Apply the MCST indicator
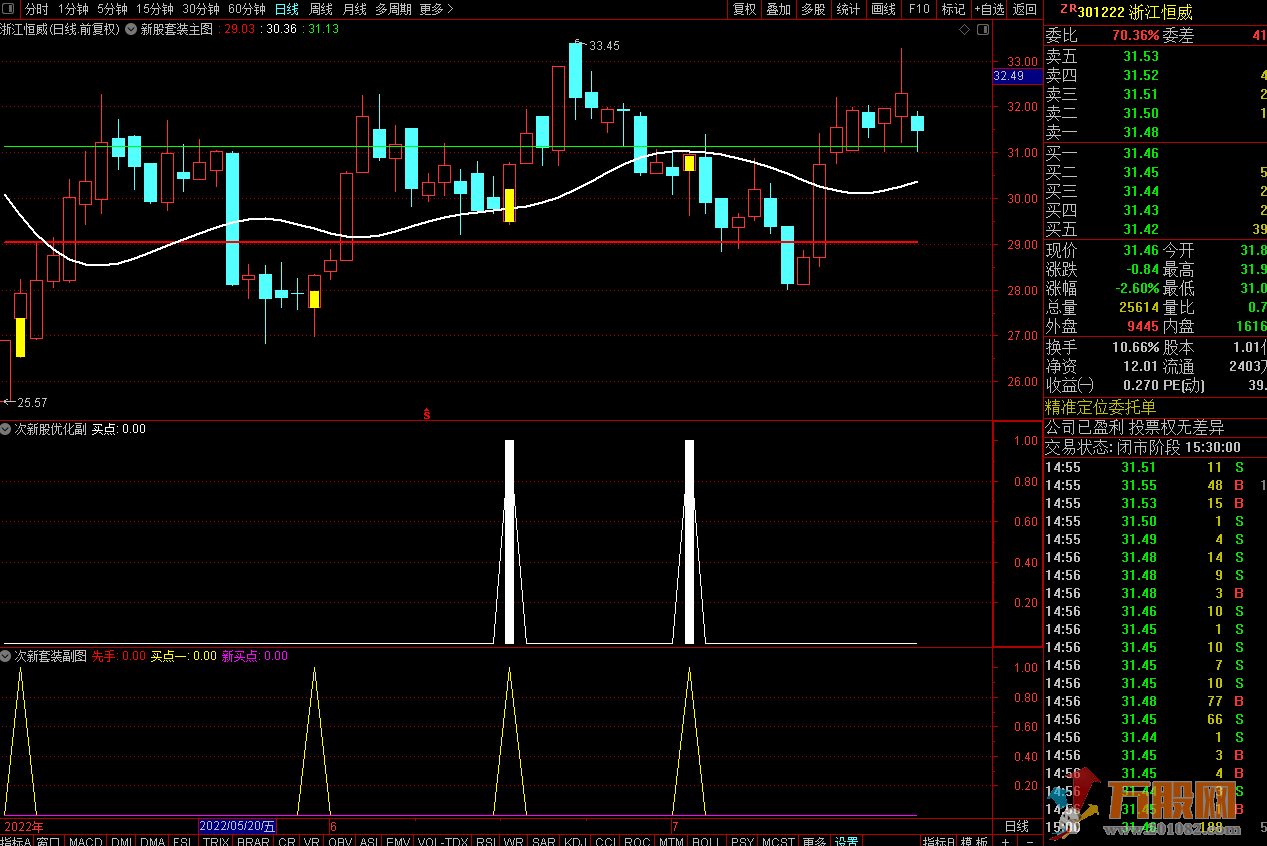1267x846 pixels. (778, 841)
